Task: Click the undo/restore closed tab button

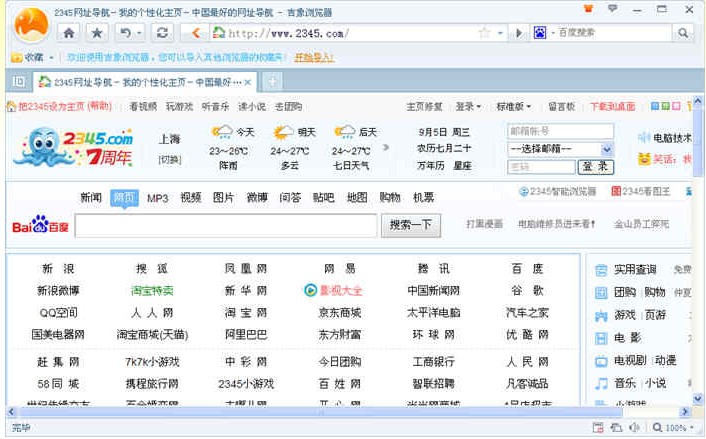Action: (126, 33)
